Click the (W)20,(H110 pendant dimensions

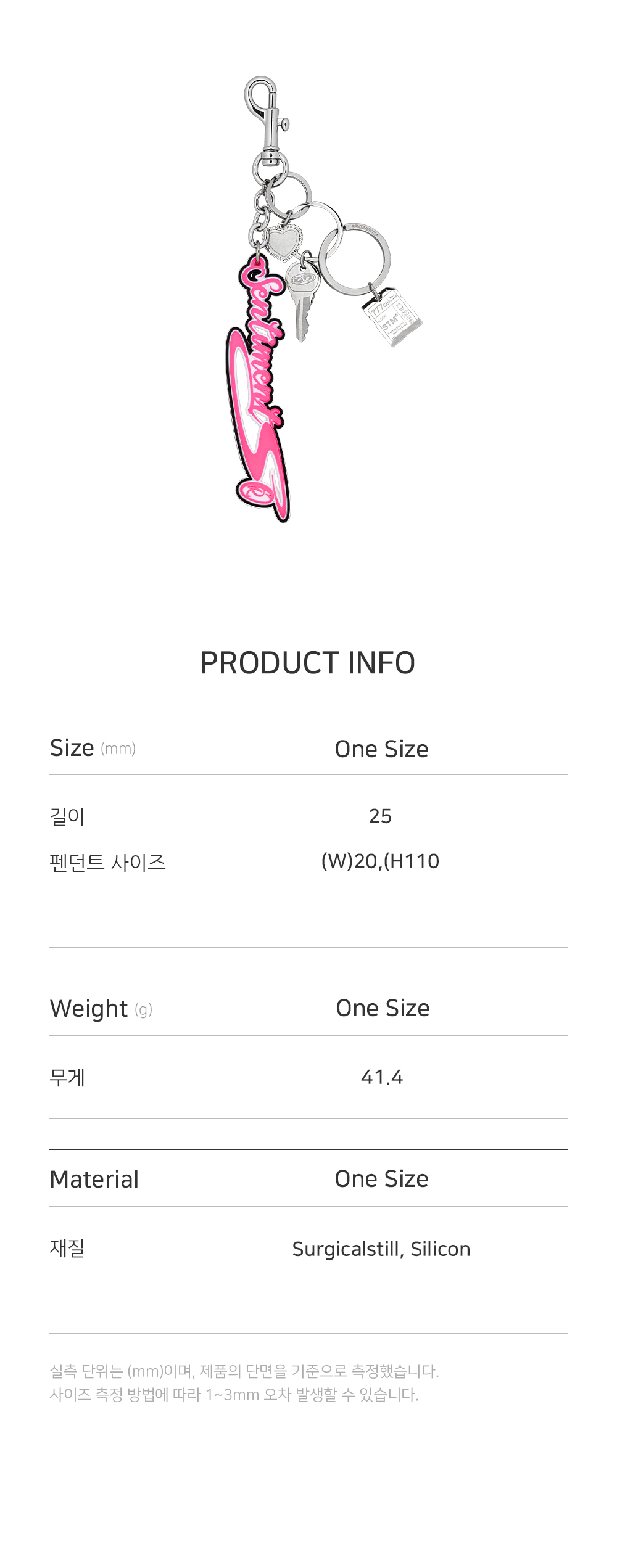[x=380, y=861]
